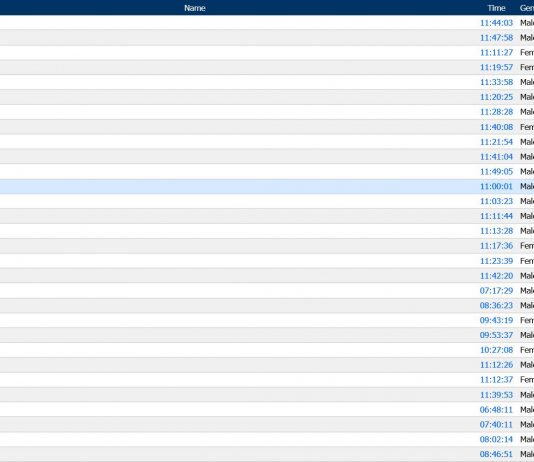
Task: Select the 08:46:51 time link
Action: (x=496, y=454)
